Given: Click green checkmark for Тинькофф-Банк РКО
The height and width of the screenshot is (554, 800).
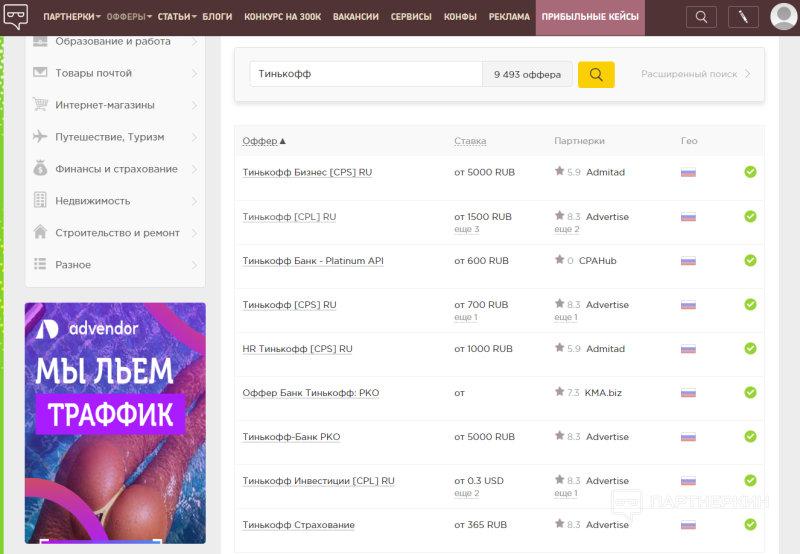Looking at the screenshot, I should [750, 436].
